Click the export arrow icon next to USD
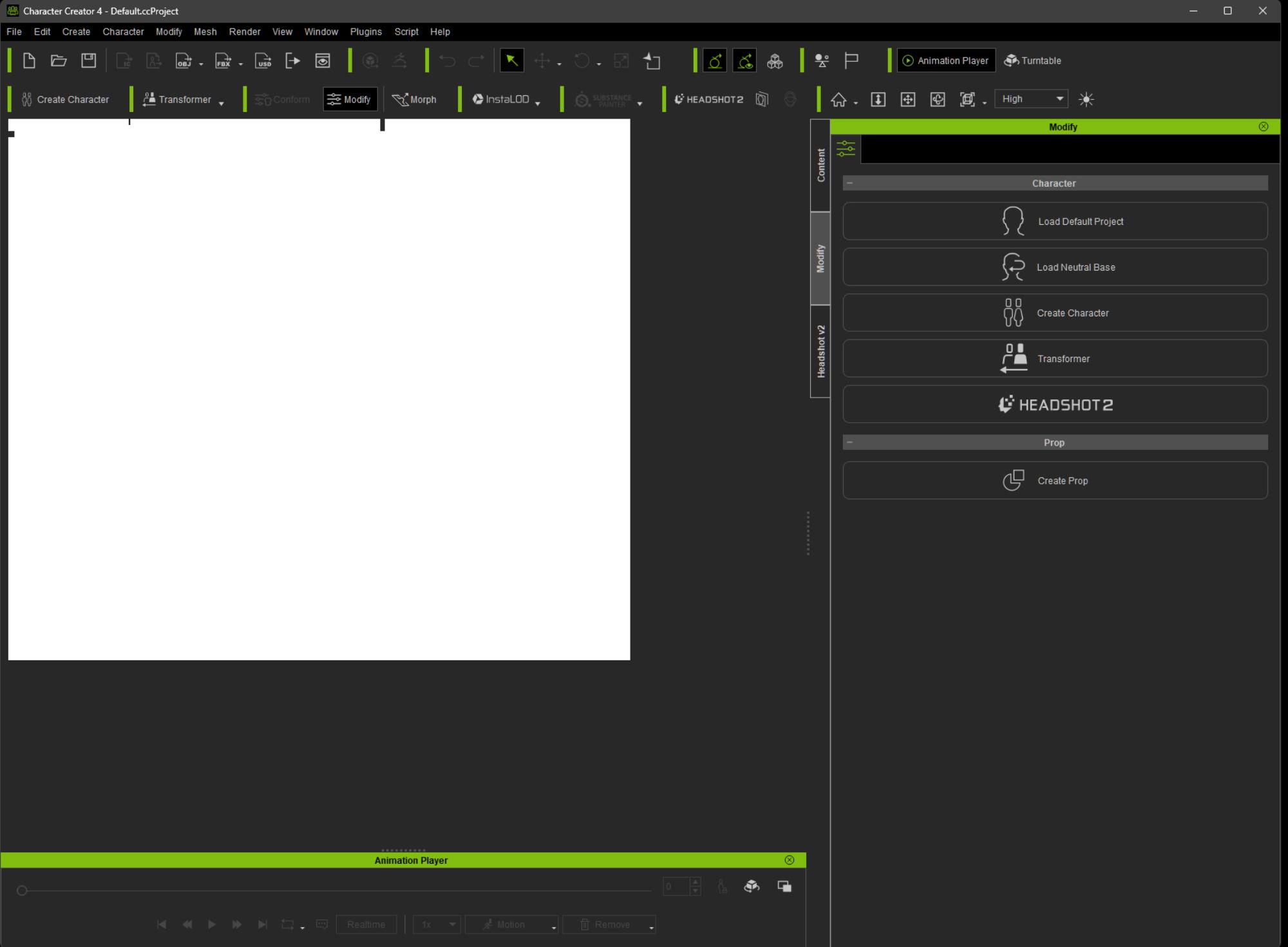The width and height of the screenshot is (1288, 947). tap(292, 61)
